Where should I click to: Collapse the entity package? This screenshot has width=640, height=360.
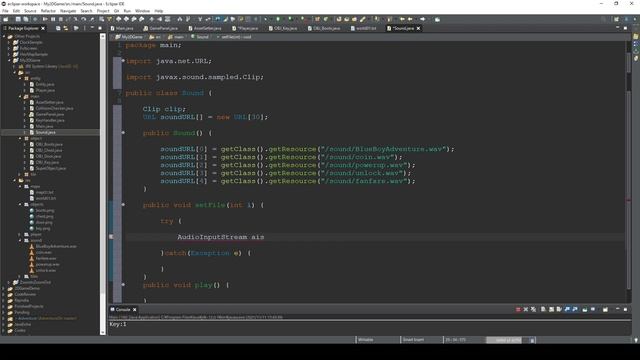coord(20,78)
